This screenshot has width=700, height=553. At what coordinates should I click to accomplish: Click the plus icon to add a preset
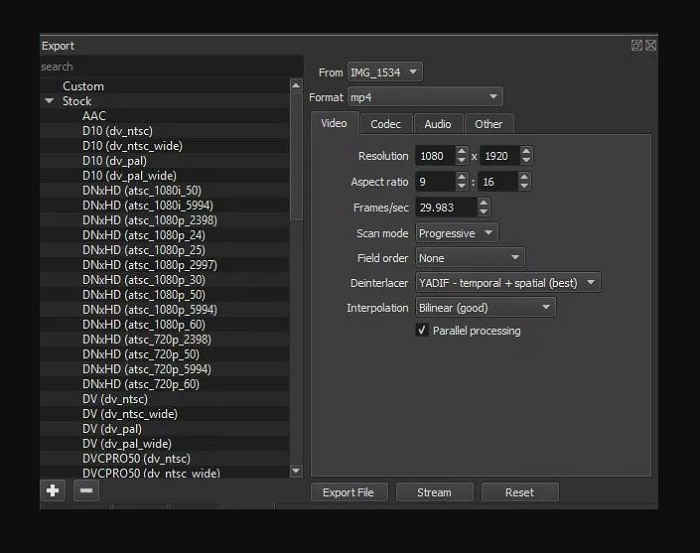point(52,491)
